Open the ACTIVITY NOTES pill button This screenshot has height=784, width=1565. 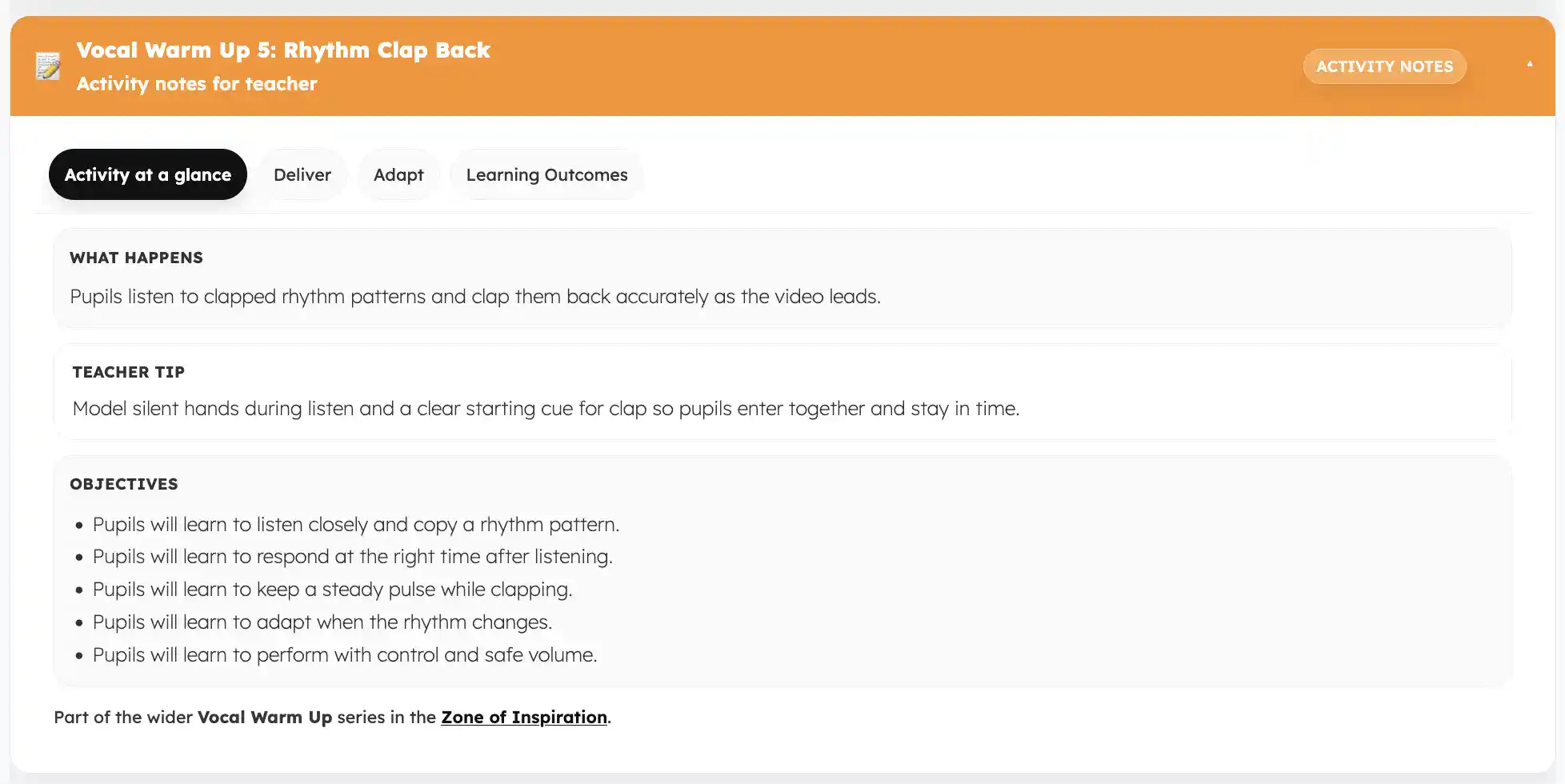click(x=1385, y=66)
